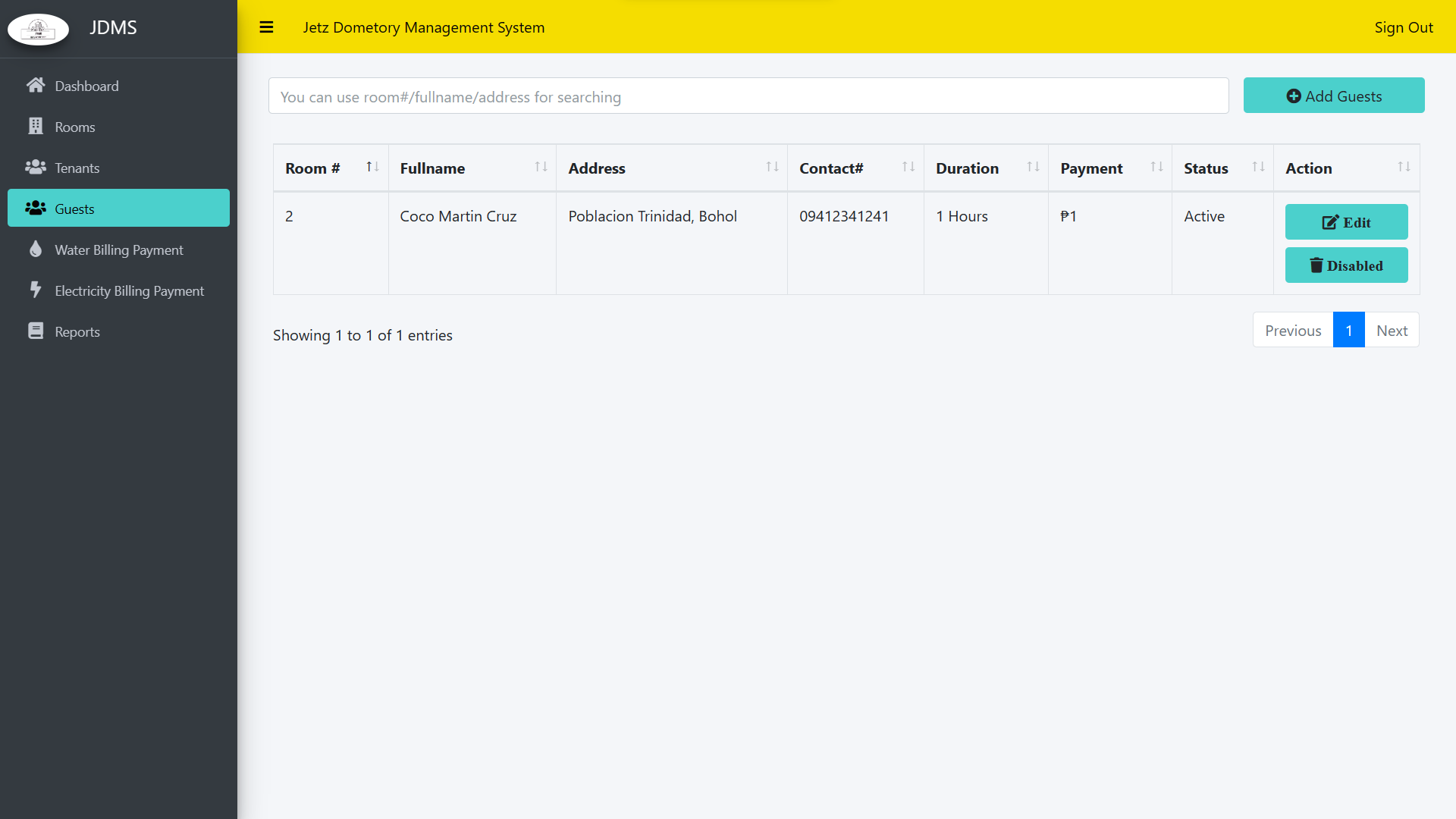Viewport: 1456px width, 819px height.
Task: Click Sign Out link
Action: (x=1404, y=27)
